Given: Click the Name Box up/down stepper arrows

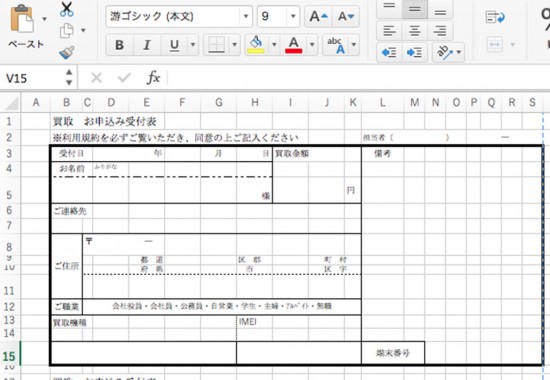Looking at the screenshot, I should [69, 77].
